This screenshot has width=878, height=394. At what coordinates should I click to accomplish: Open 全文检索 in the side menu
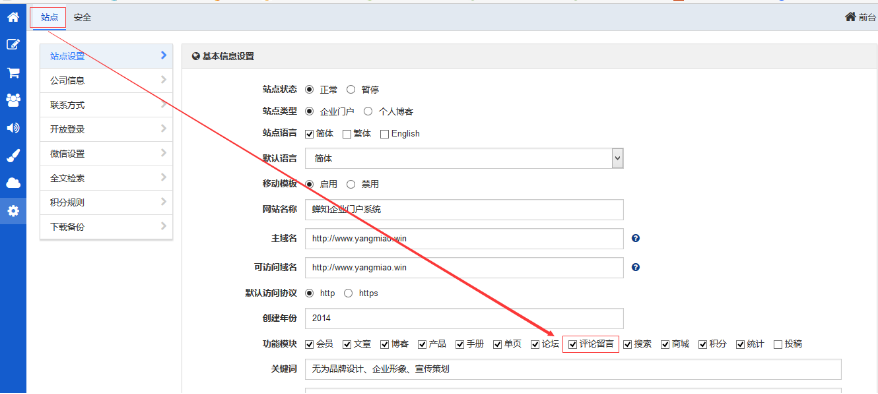pyautogui.click(x=106, y=179)
